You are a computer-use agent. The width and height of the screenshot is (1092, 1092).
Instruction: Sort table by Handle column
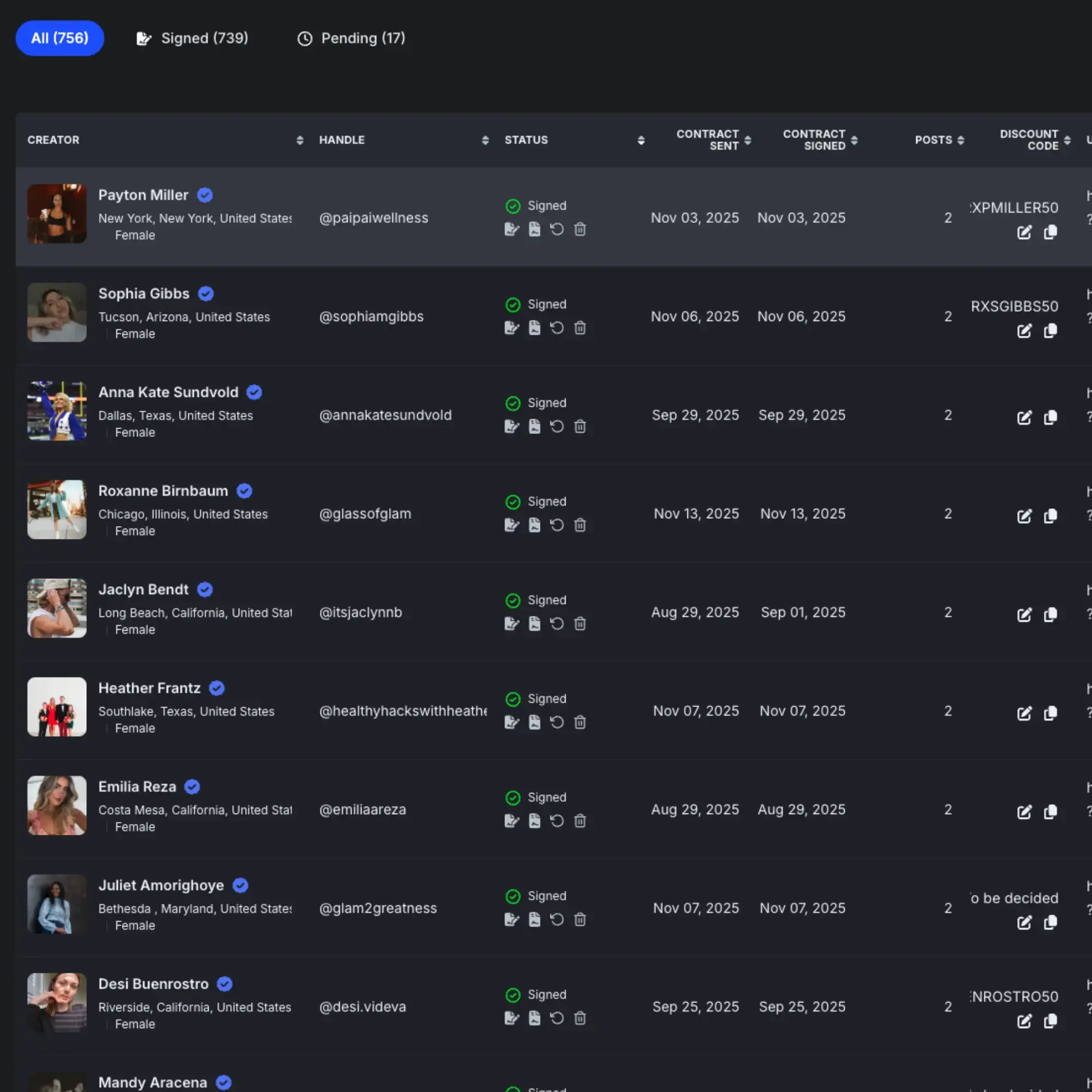click(485, 140)
